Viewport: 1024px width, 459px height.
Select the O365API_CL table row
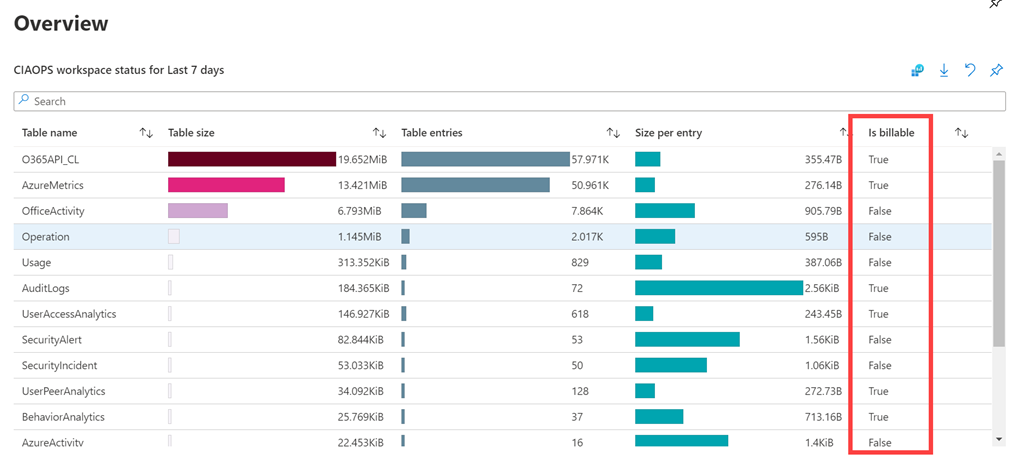tap(50, 159)
